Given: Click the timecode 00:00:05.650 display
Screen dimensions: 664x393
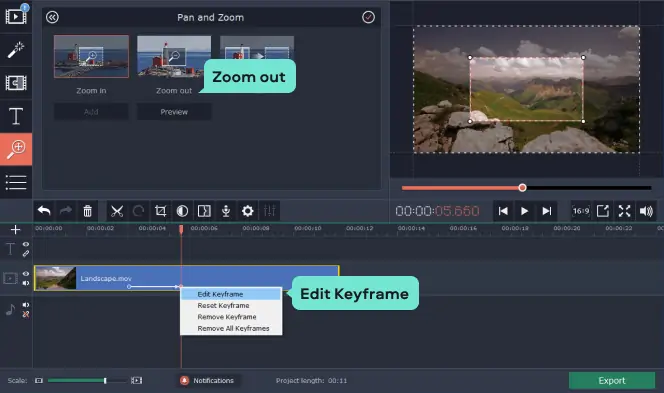Looking at the screenshot, I should [437, 211].
